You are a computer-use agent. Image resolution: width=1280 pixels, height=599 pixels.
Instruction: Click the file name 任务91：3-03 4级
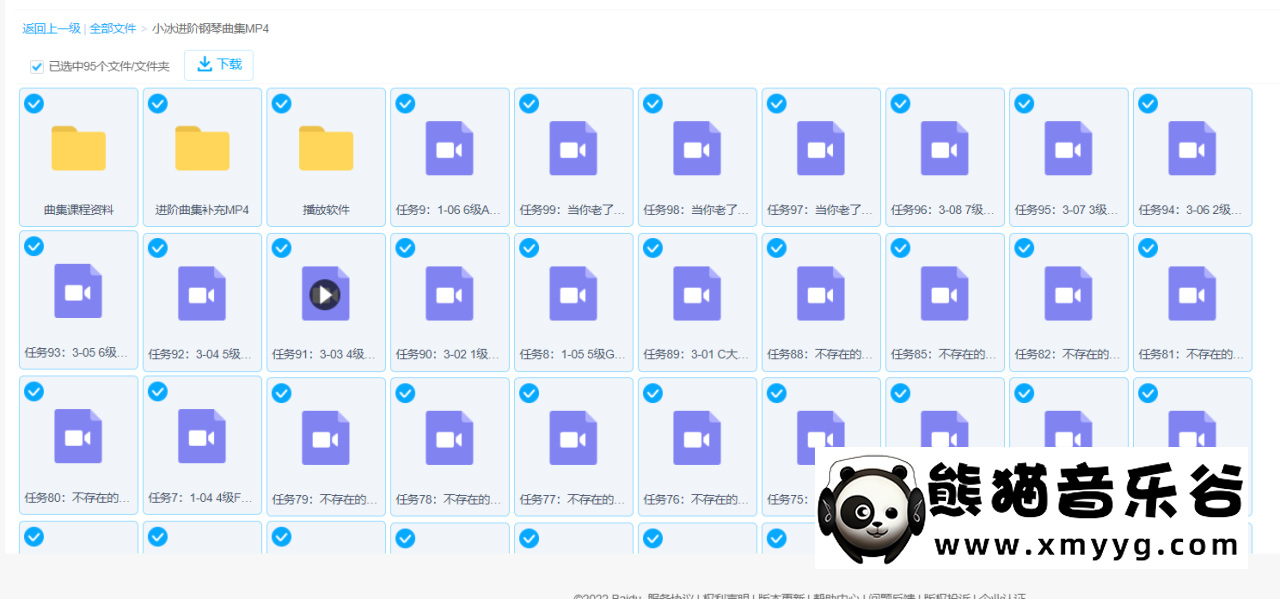click(326, 354)
